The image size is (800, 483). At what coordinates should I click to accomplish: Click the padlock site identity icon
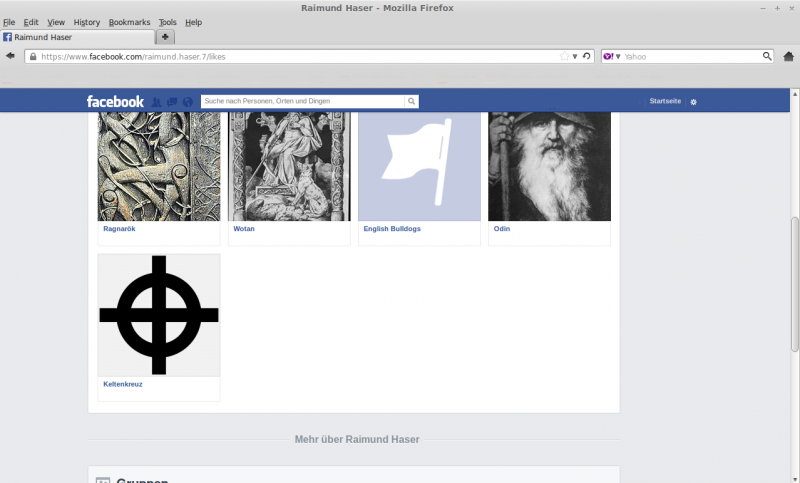[33, 57]
